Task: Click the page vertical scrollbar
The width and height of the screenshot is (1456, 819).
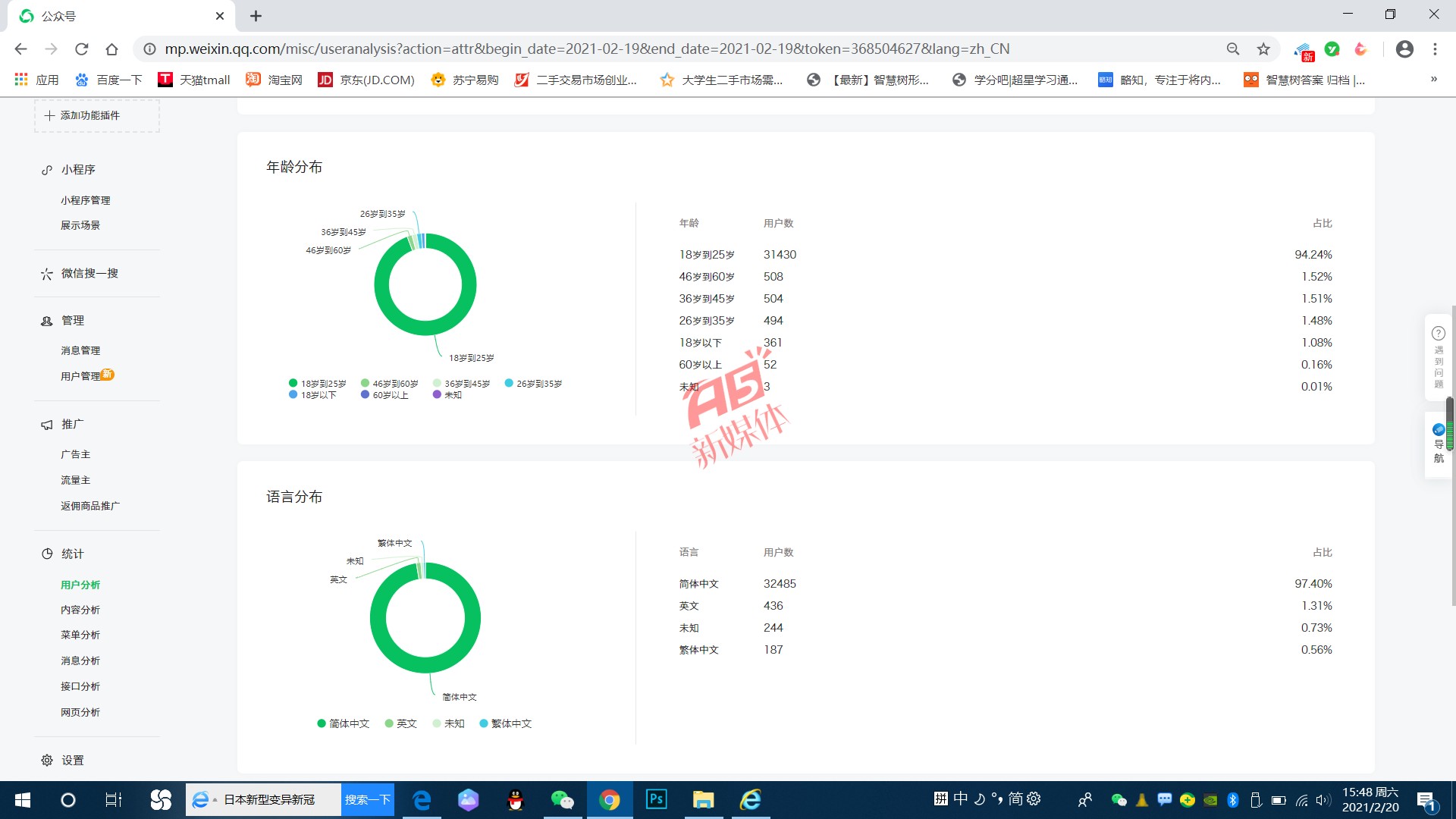Action: [x=1452, y=455]
